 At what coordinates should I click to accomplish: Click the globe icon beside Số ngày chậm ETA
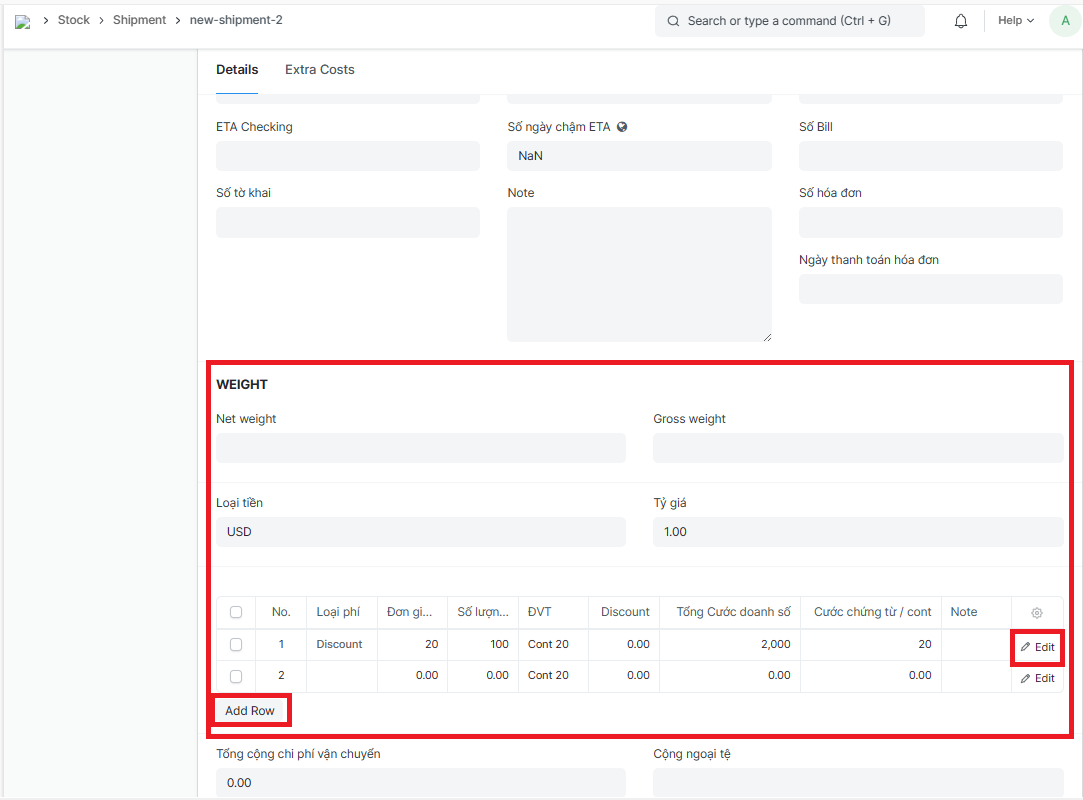click(622, 127)
